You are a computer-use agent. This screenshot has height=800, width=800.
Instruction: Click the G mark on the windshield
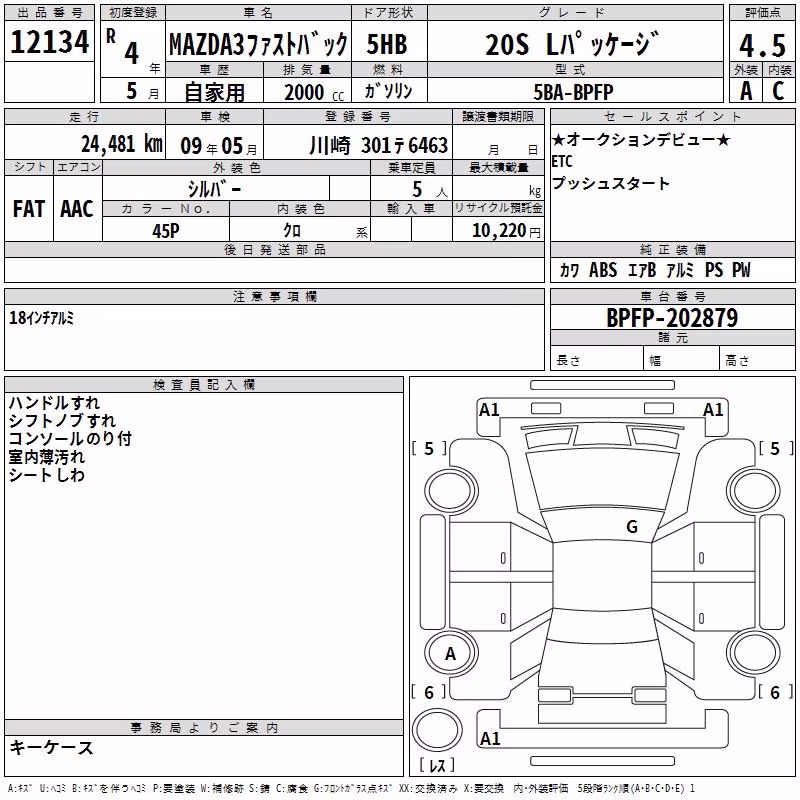[632, 527]
